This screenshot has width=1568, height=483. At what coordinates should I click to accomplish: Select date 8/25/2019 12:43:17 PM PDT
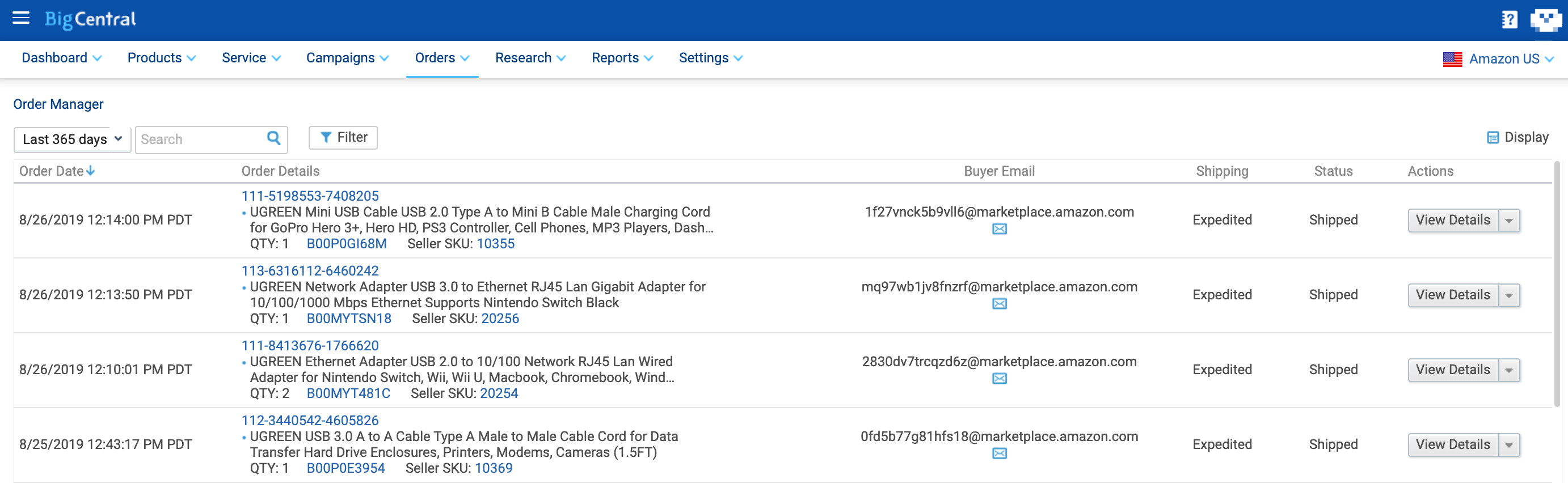106,444
